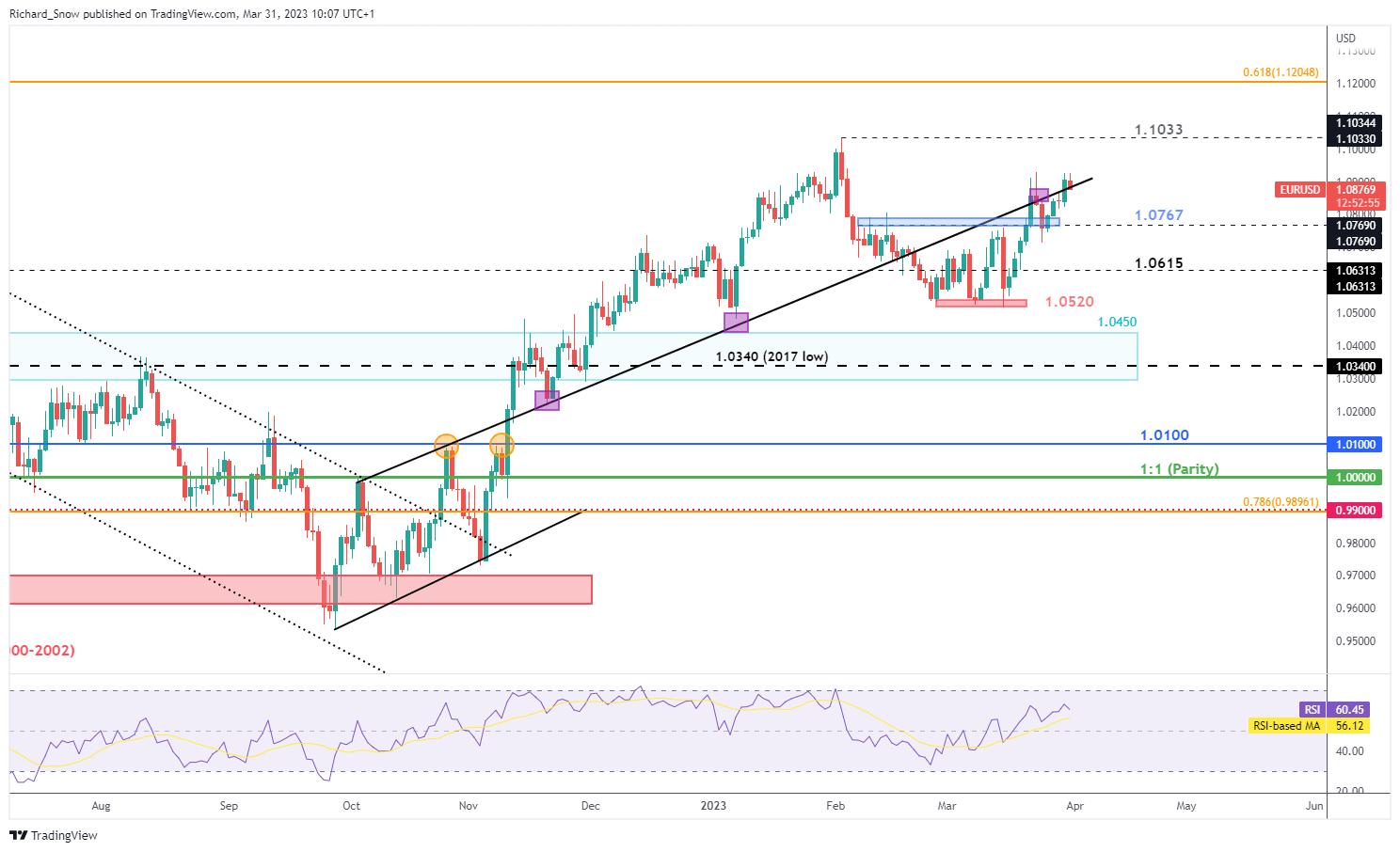Click the Apr label on time axis
The image size is (1400, 852).
[x=1074, y=806]
